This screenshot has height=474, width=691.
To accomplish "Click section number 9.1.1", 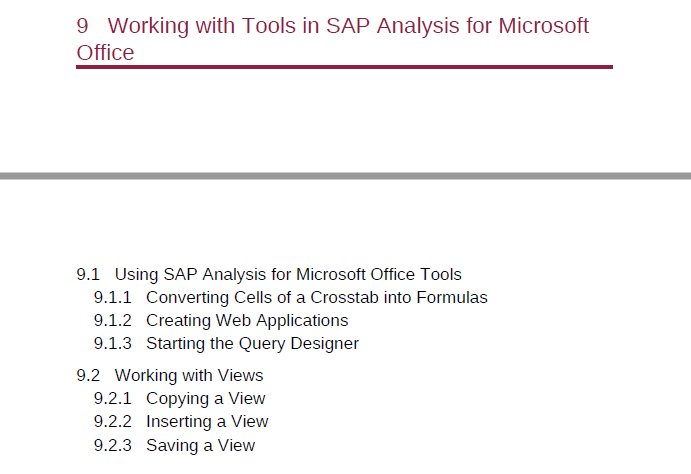I will pos(113,297).
